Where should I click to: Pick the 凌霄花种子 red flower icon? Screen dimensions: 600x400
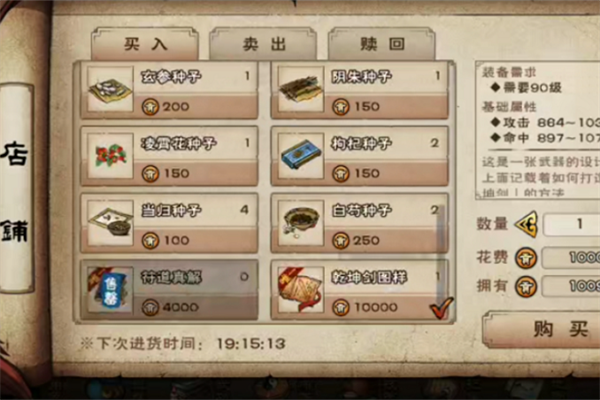tap(110, 156)
